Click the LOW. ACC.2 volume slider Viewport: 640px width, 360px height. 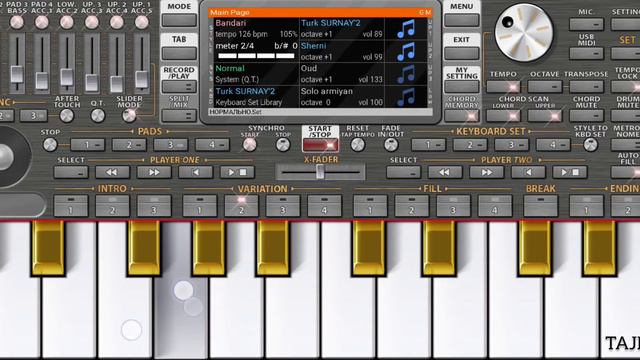[x=67, y=77]
